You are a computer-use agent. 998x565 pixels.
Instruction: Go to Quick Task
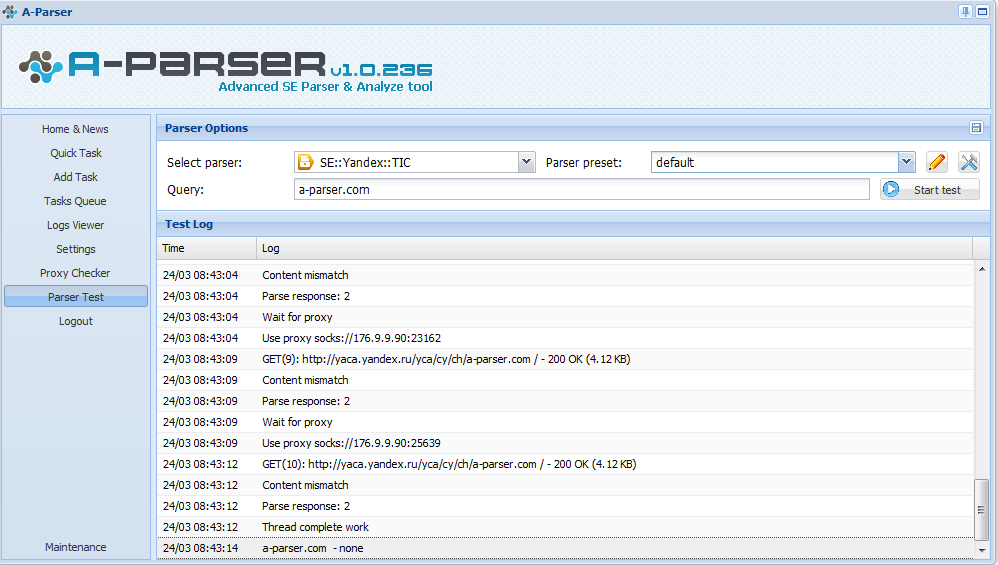pos(75,153)
